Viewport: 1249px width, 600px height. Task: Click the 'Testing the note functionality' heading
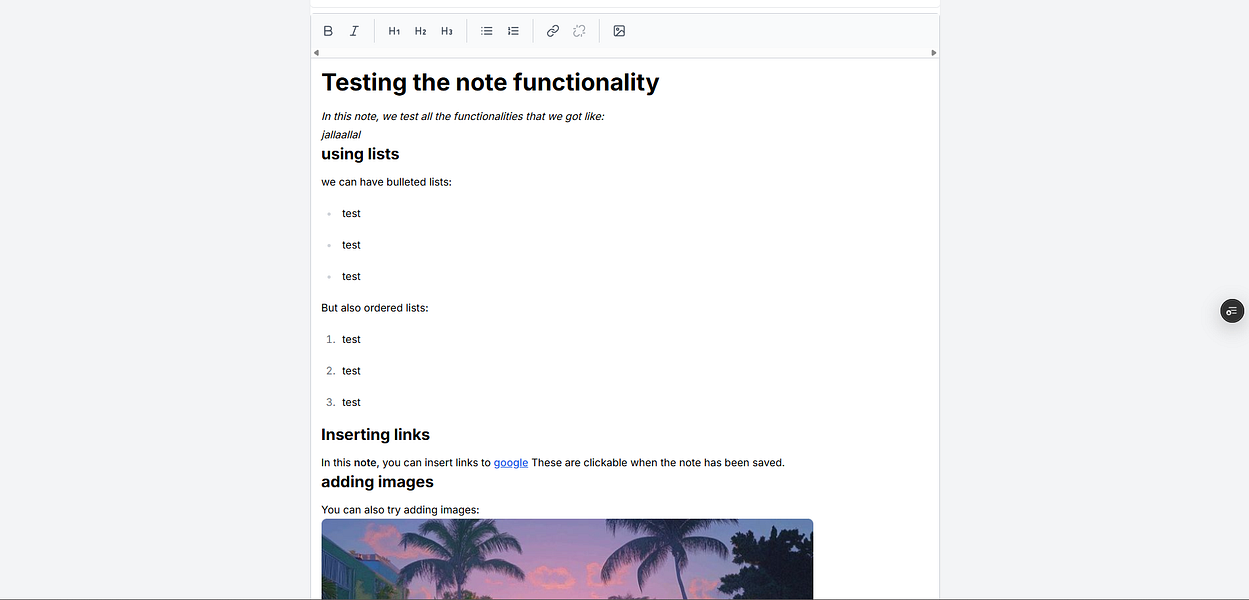click(490, 82)
